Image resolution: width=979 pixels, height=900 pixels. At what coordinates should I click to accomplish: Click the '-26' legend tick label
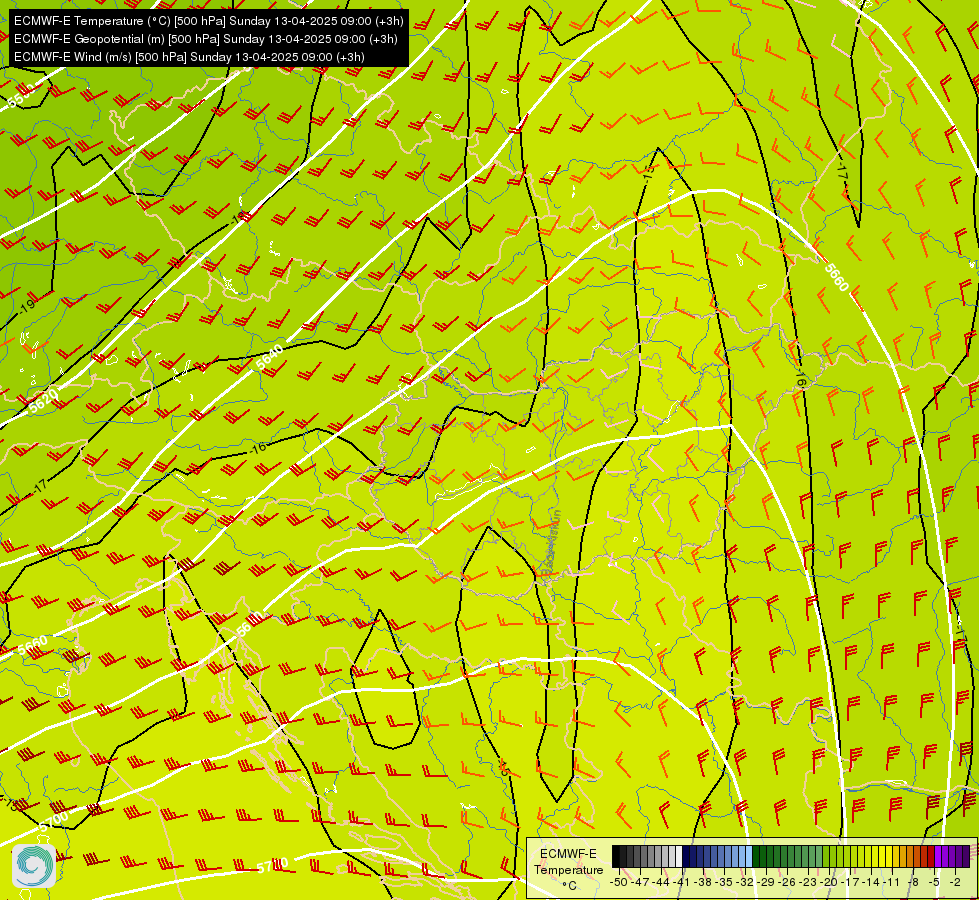787,882
